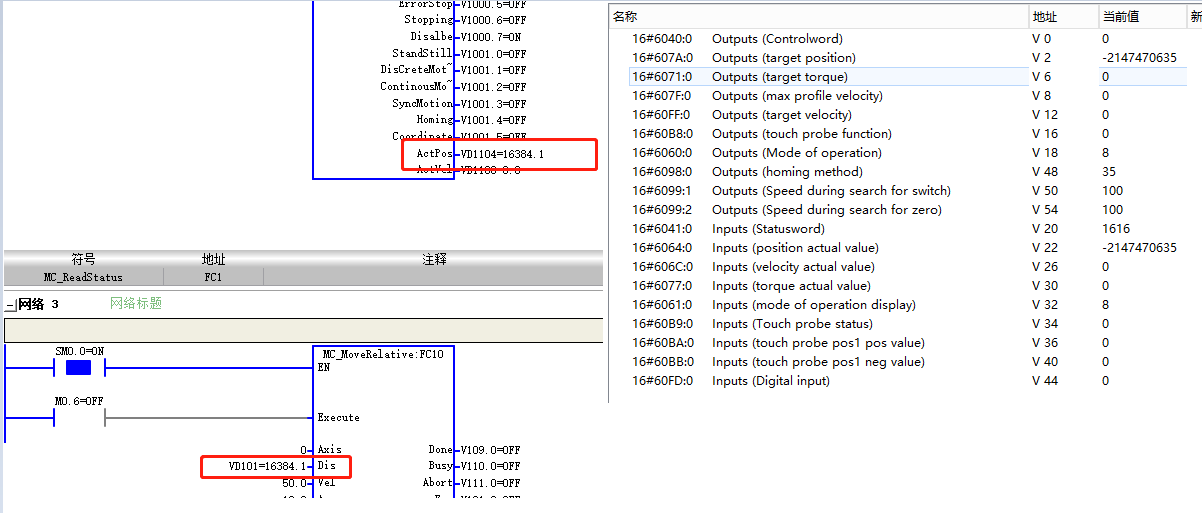Click the 当前值 column header
1202x513 pixels.
point(1142,17)
